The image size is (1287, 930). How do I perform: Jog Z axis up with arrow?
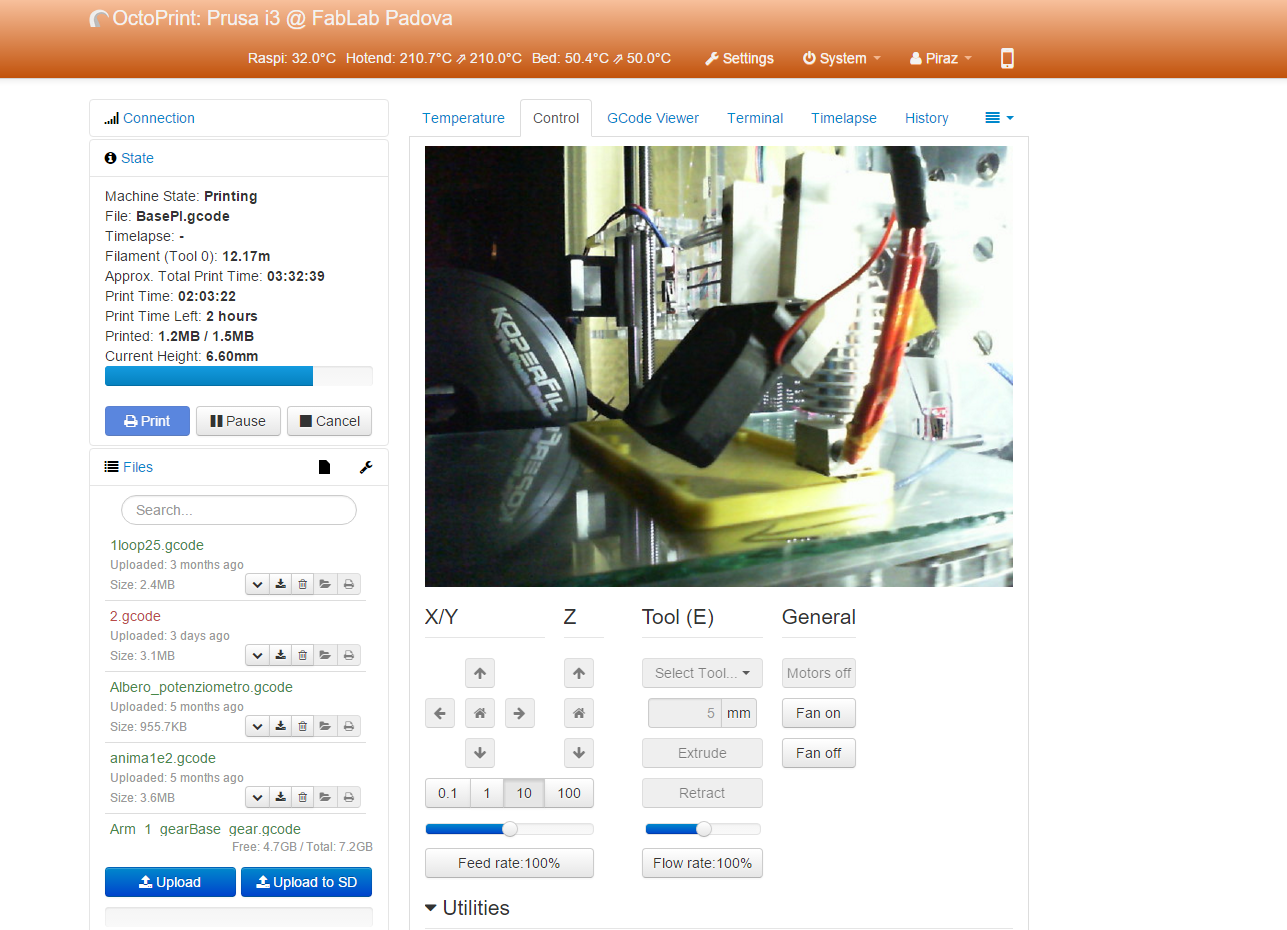578,673
